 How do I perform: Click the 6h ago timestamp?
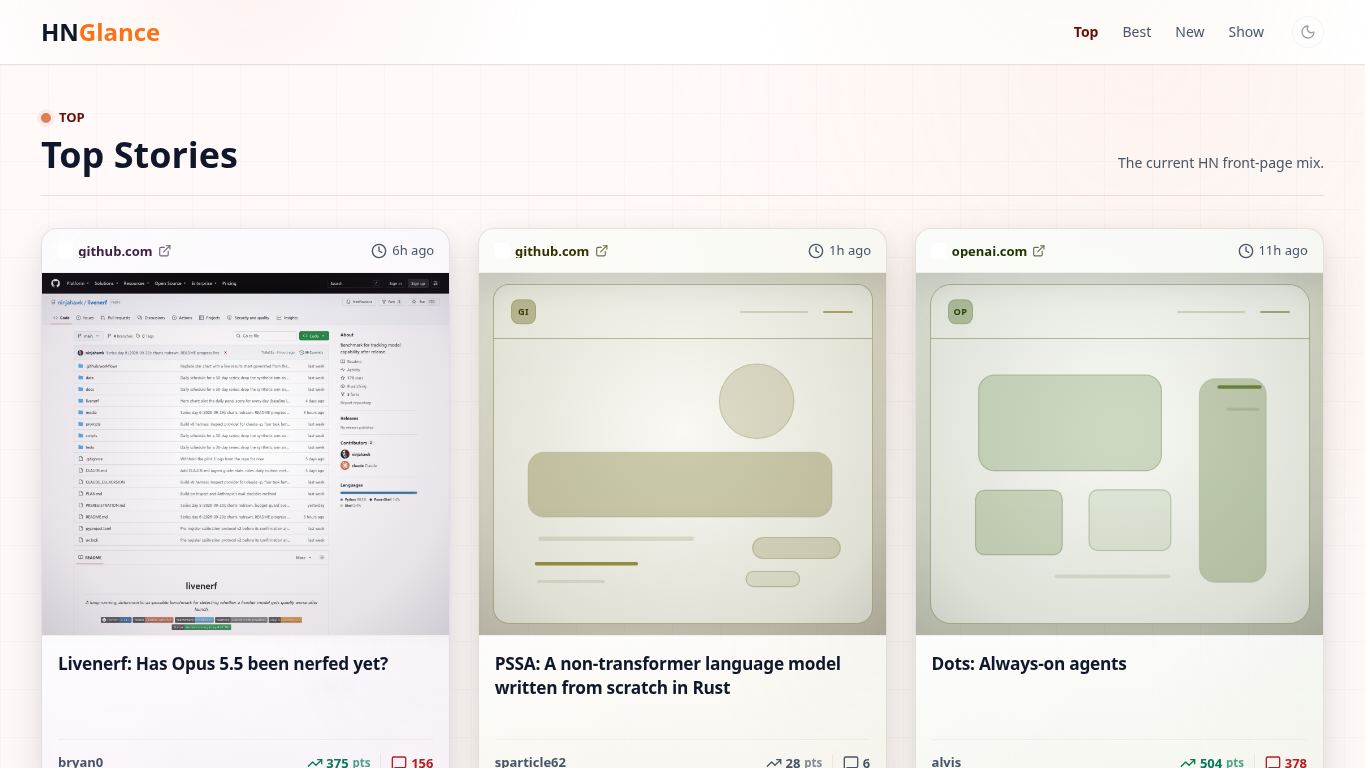[413, 251]
